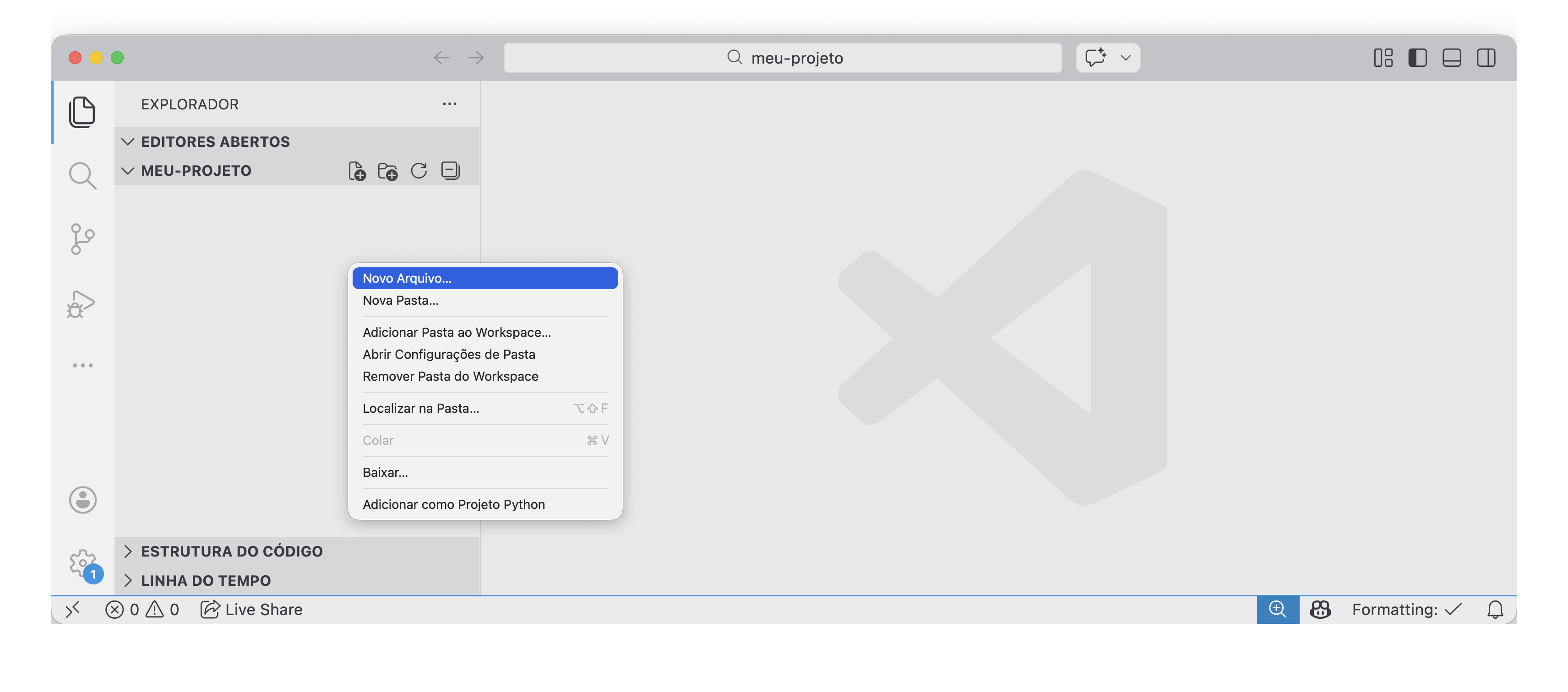The width and height of the screenshot is (1568, 692).
Task: Open the chat dropdown arrow in title bar
Action: coord(1126,58)
